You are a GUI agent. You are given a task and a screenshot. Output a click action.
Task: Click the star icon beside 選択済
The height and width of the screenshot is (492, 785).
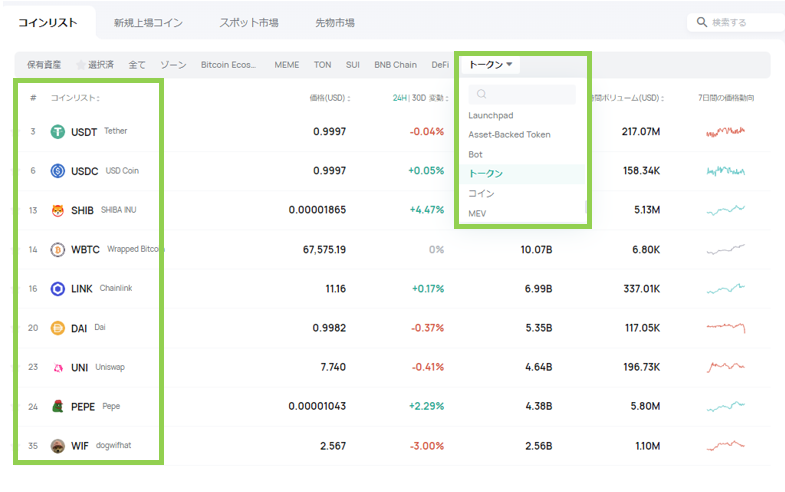point(81,65)
